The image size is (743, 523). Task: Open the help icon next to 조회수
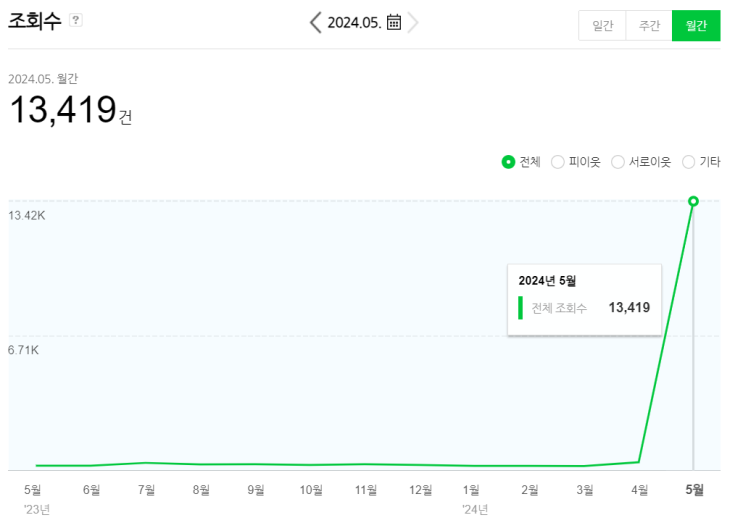coord(76,20)
